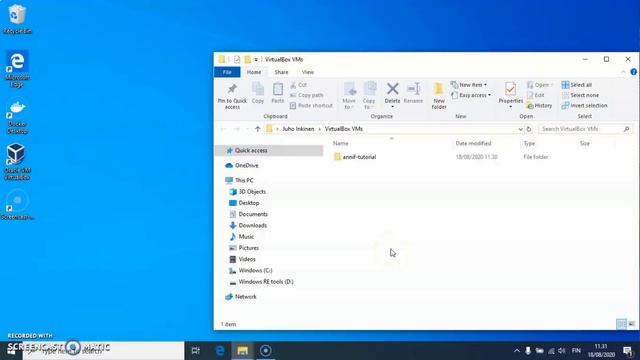Go up one folder level arrow
640x360 pixels.
[258, 129]
